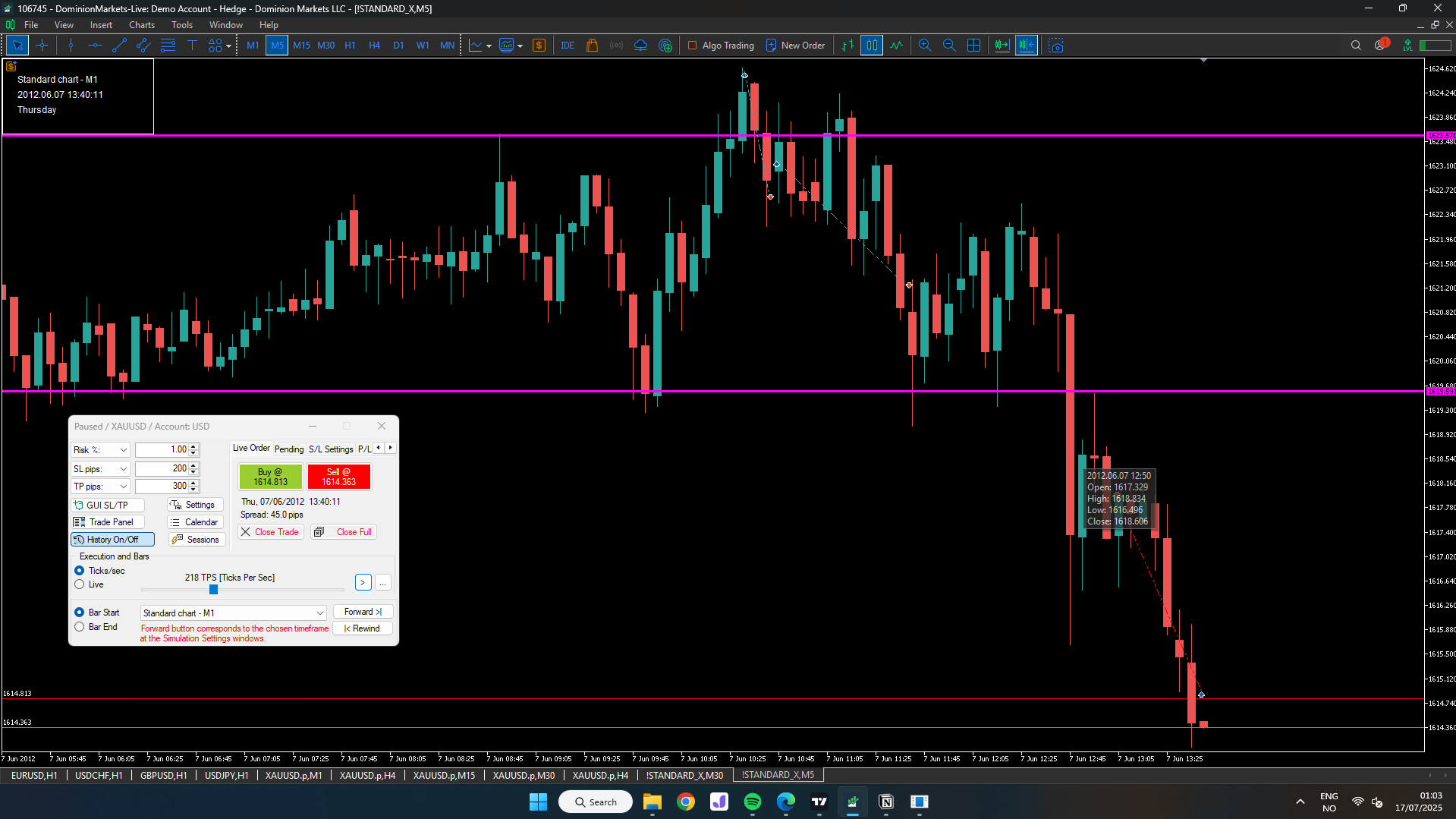Viewport: 1456px width, 819px height.
Task: Click the Close Trade button
Action: [x=271, y=532]
